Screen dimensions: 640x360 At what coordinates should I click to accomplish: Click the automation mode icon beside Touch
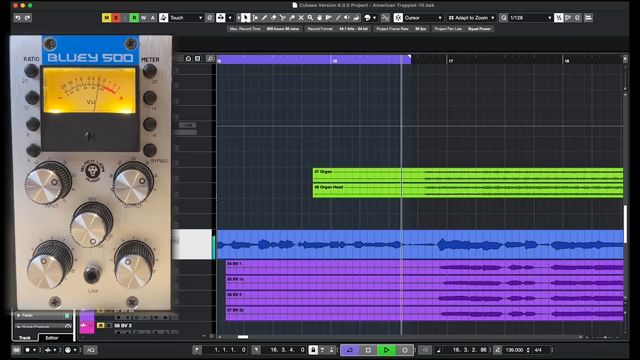[164, 18]
